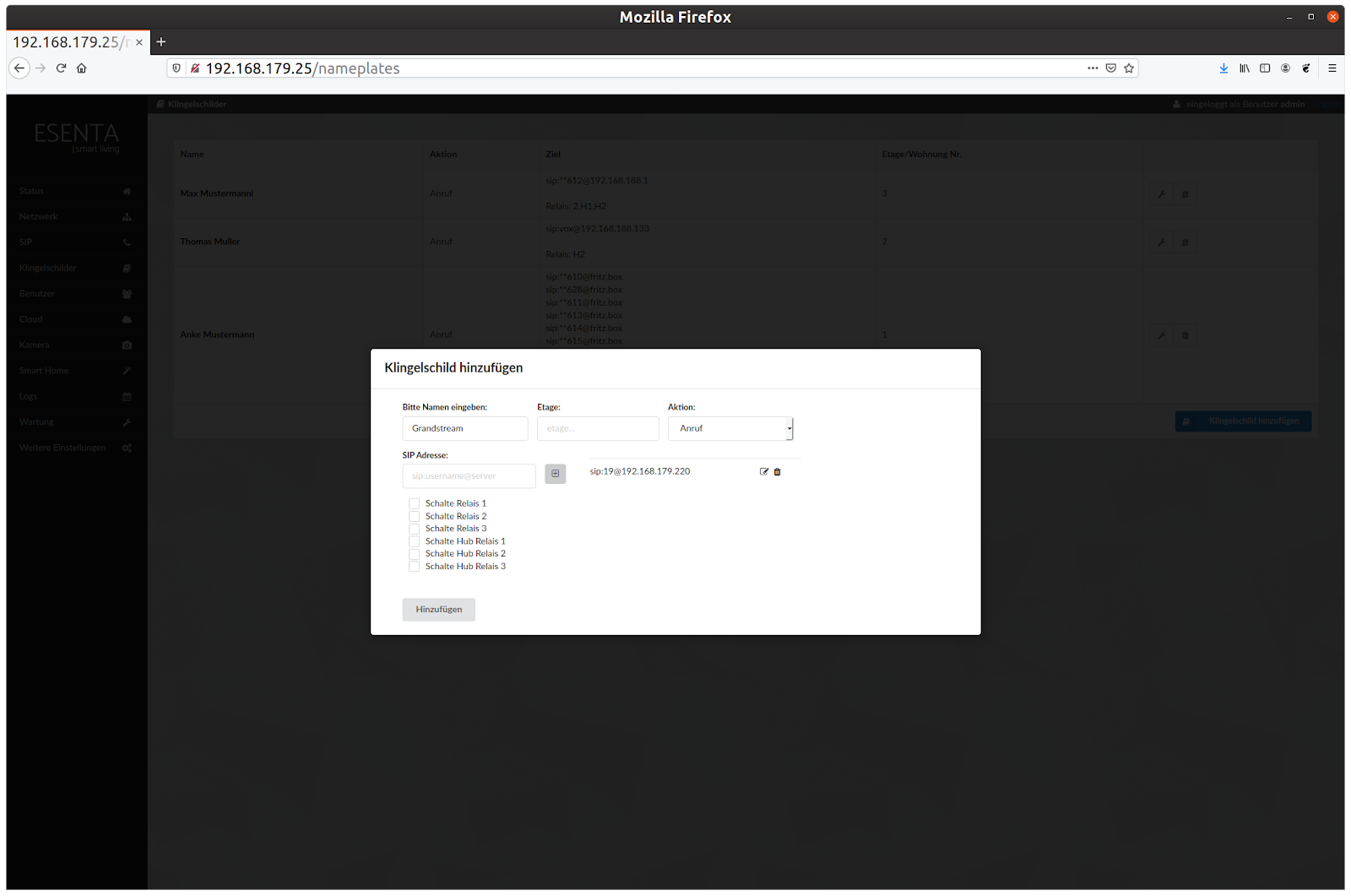Enable Schalte Relais 3 checkbox

pos(415,529)
